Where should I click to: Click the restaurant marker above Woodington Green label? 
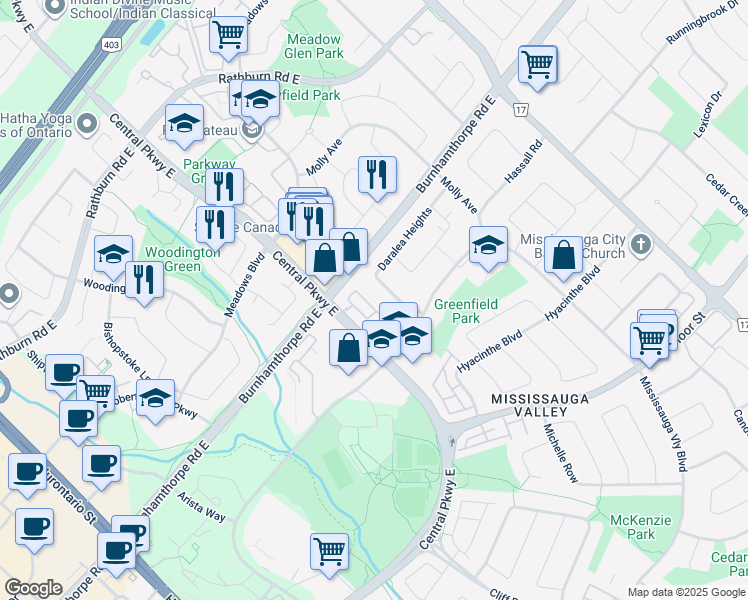216,225
